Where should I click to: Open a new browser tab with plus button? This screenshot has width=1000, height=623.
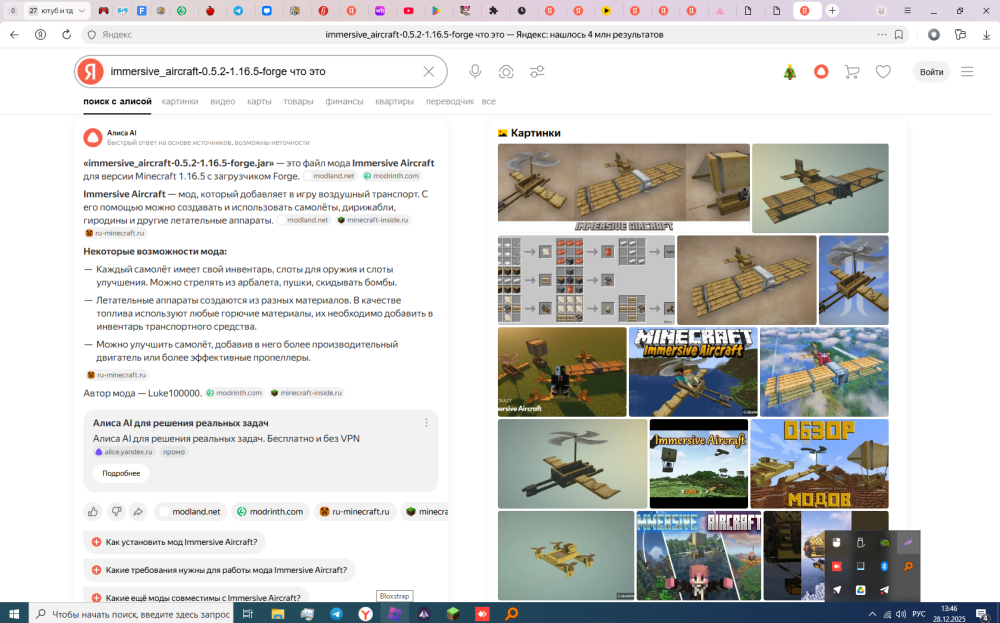point(832,10)
